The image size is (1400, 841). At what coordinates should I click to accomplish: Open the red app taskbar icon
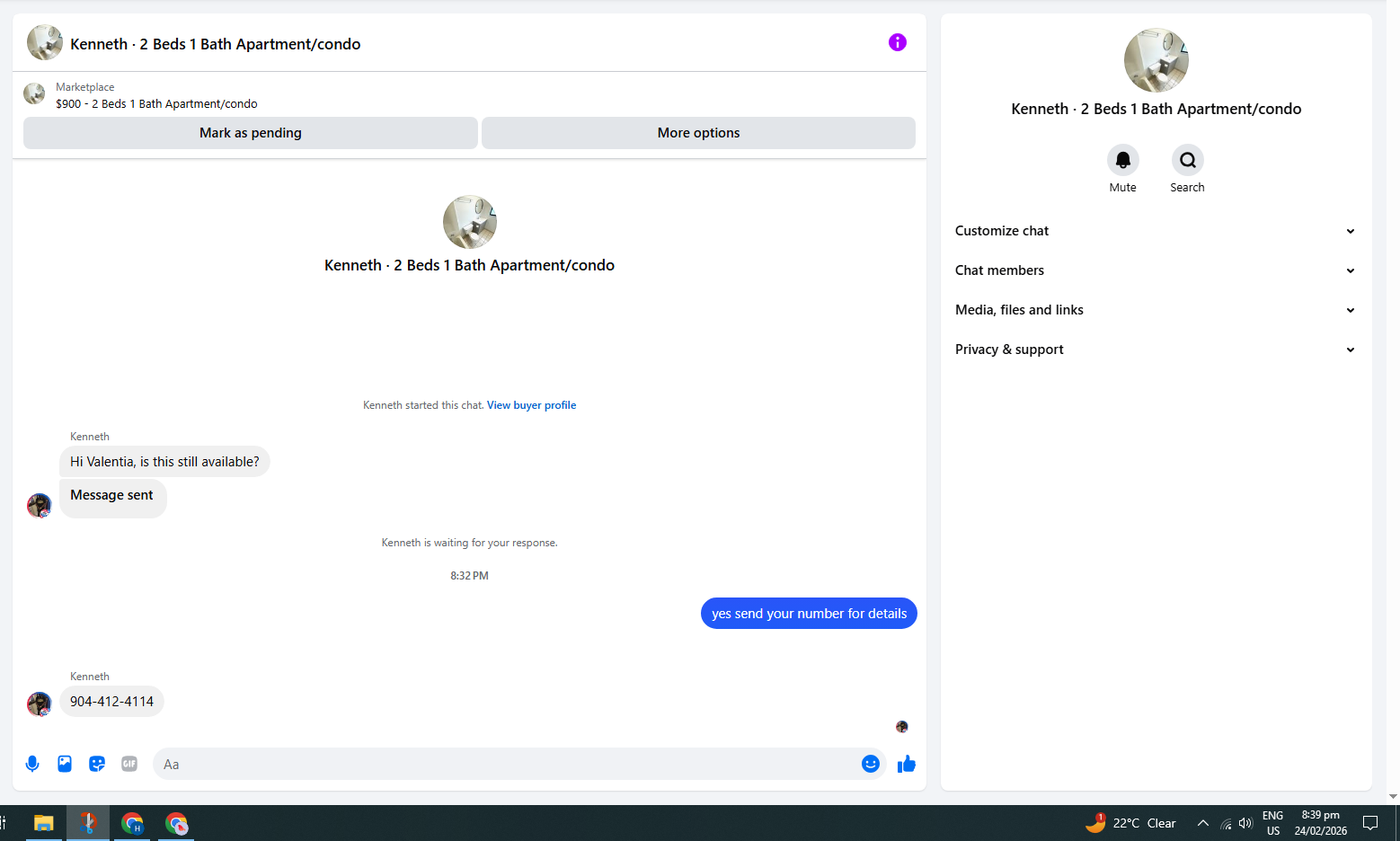coord(88,823)
